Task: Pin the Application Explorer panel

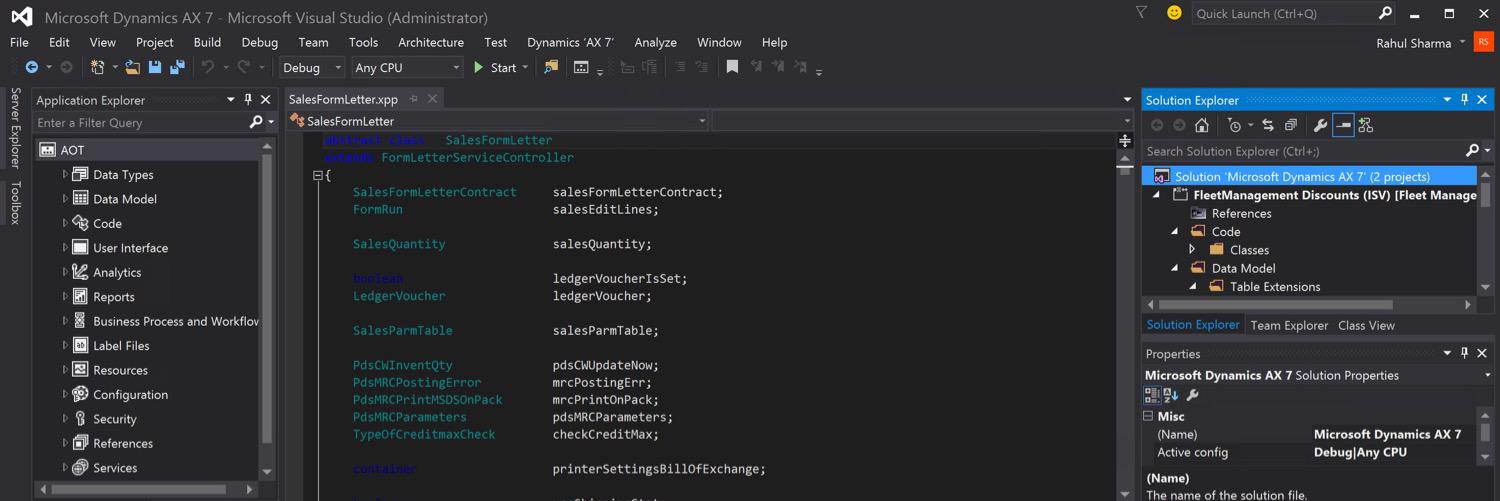Action: pos(249,100)
